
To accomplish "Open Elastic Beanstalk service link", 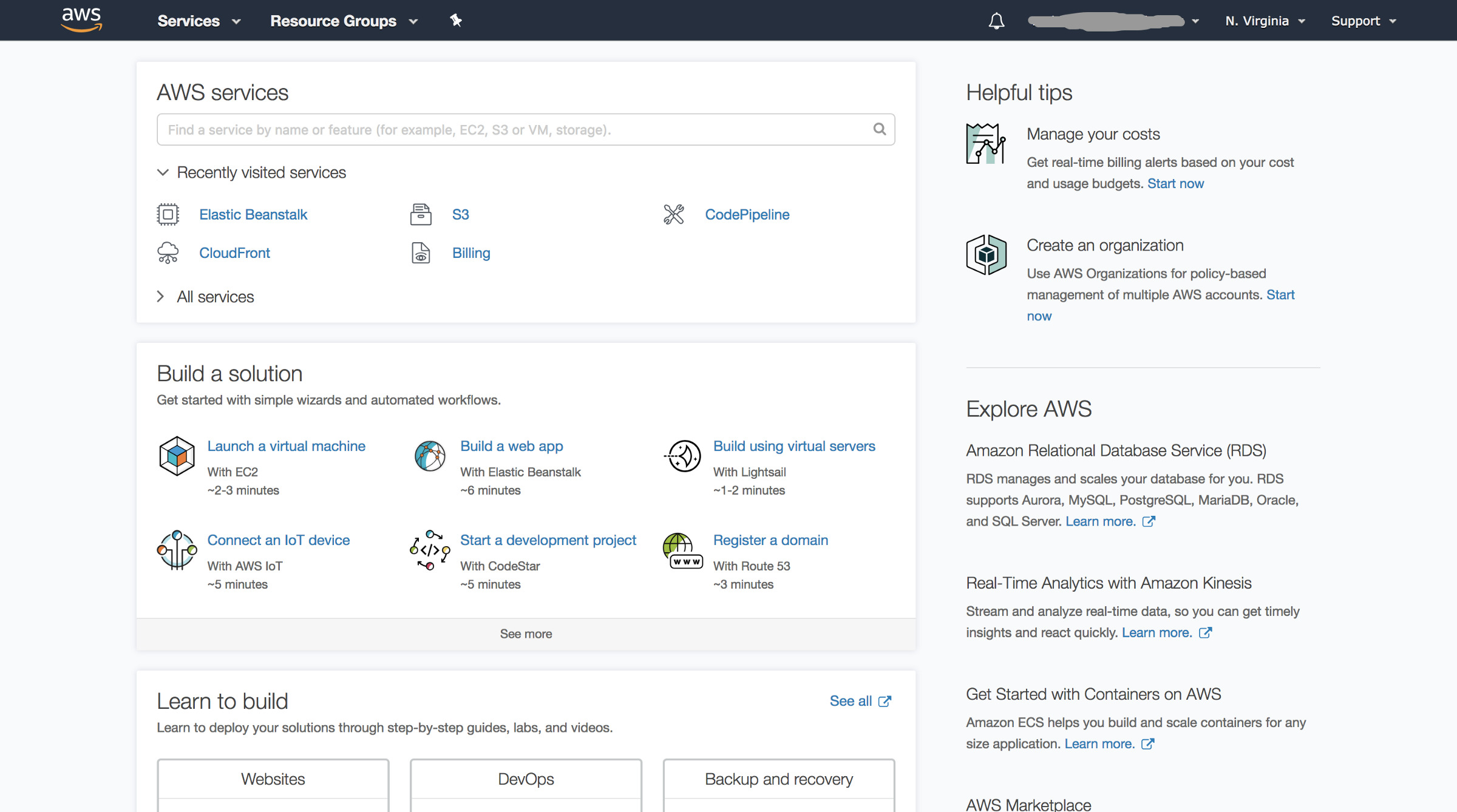I will (x=253, y=214).
